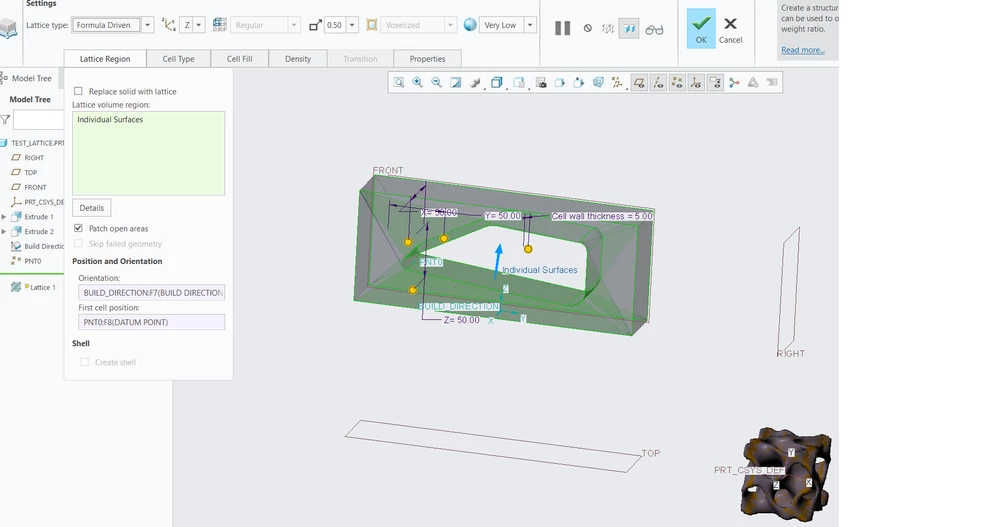Viewport: 998px width, 527px height.
Task: Switch to the Density tab
Action: (x=298, y=59)
